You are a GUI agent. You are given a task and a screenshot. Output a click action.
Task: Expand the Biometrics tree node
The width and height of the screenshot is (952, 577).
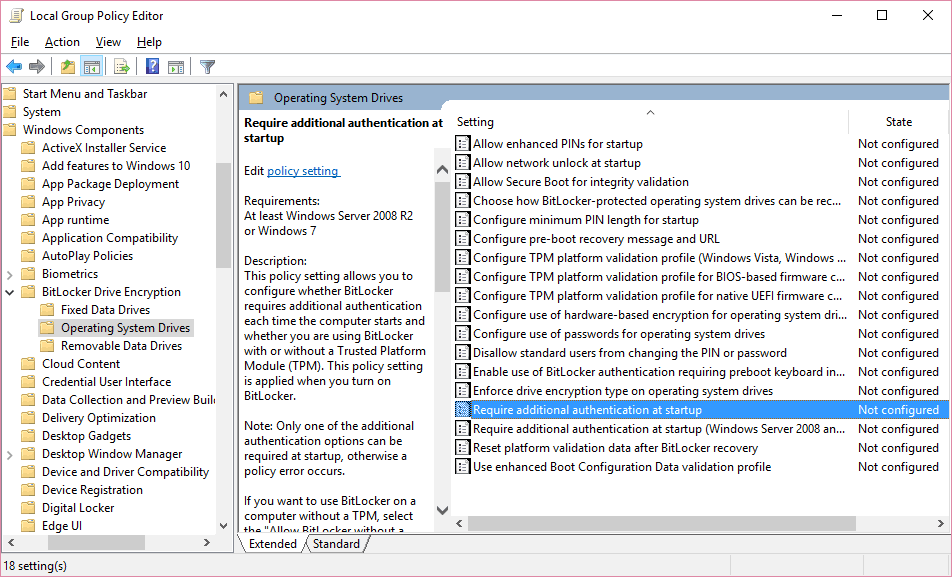tap(10, 275)
